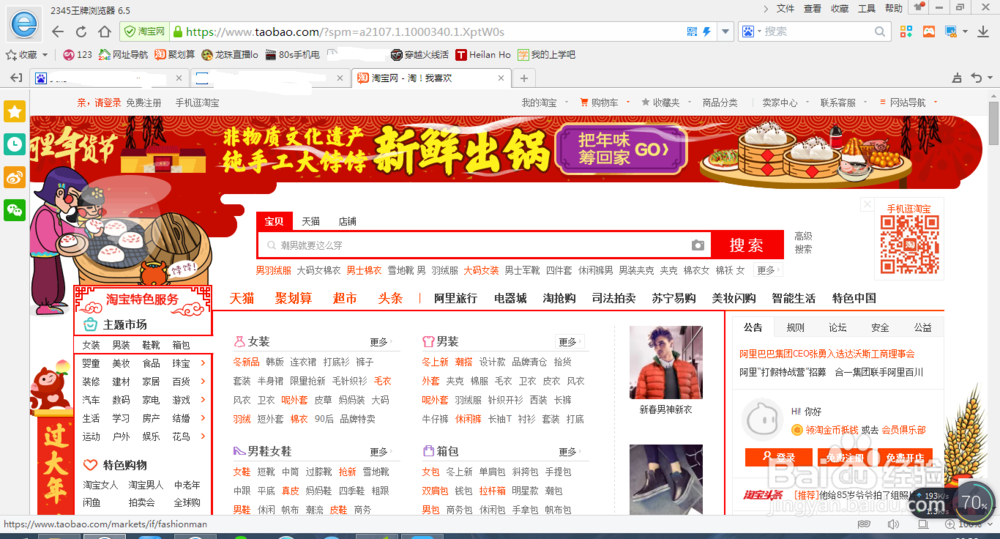Viewport: 1000px width, 539px height.
Task: Click the magnifier icon in browser search box
Action: tap(879, 31)
